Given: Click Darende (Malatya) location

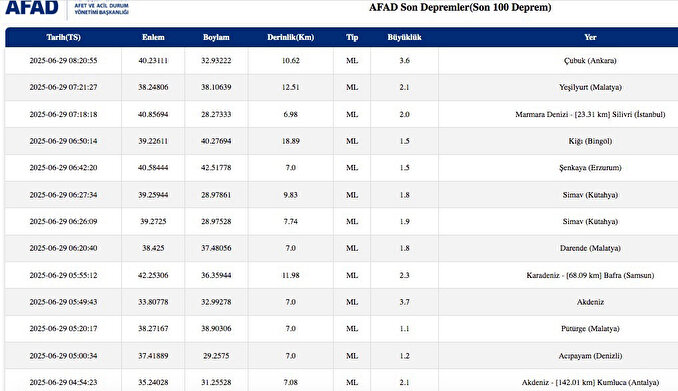Looking at the screenshot, I should [590, 248].
